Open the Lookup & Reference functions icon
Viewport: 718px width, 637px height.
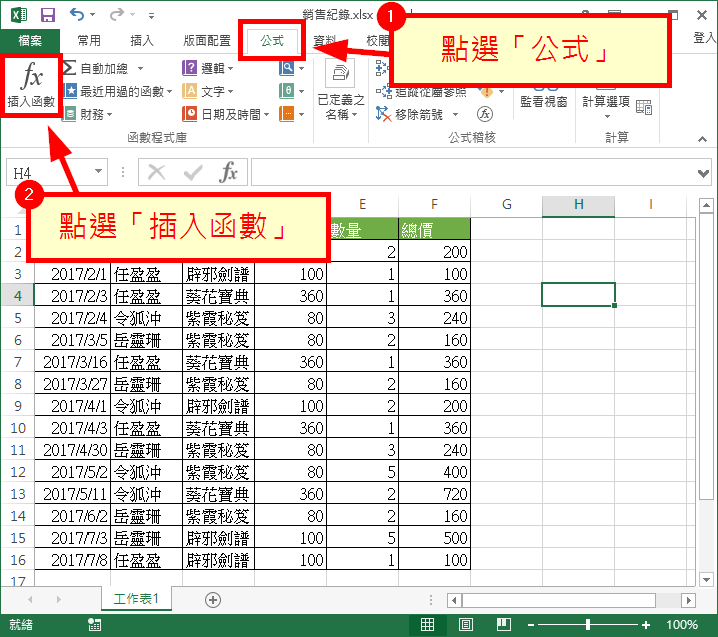click(287, 68)
